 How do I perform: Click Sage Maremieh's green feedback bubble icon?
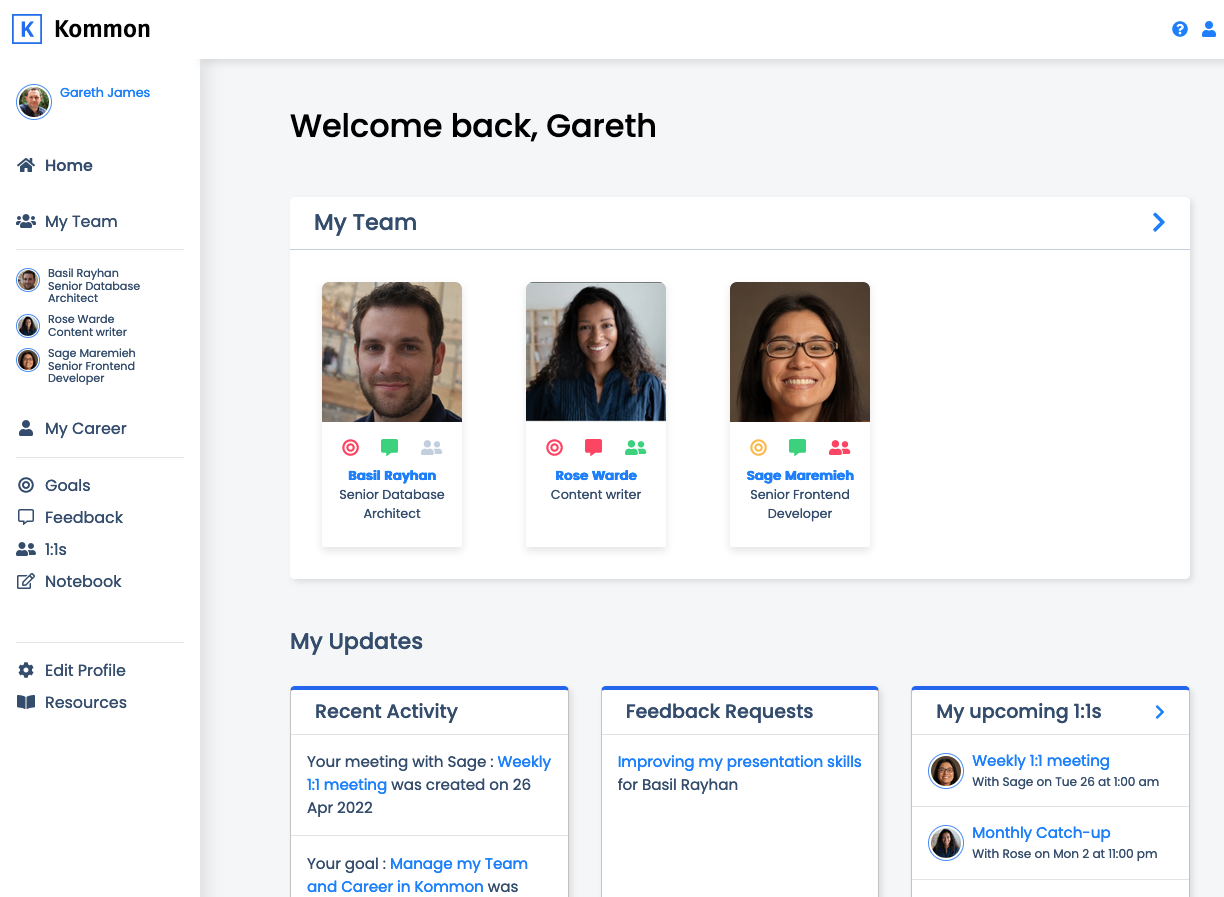click(x=798, y=447)
